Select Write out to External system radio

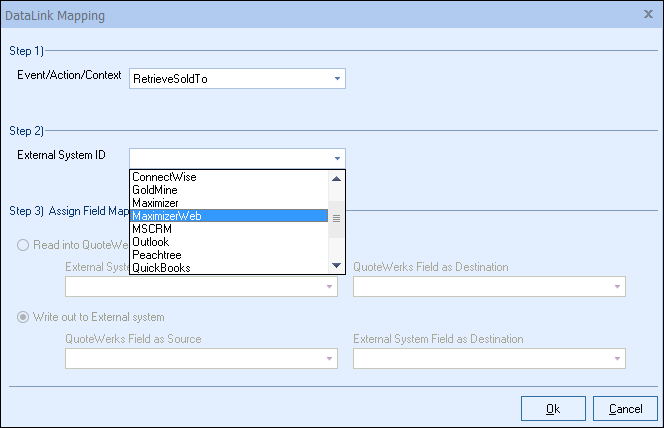tap(23, 317)
